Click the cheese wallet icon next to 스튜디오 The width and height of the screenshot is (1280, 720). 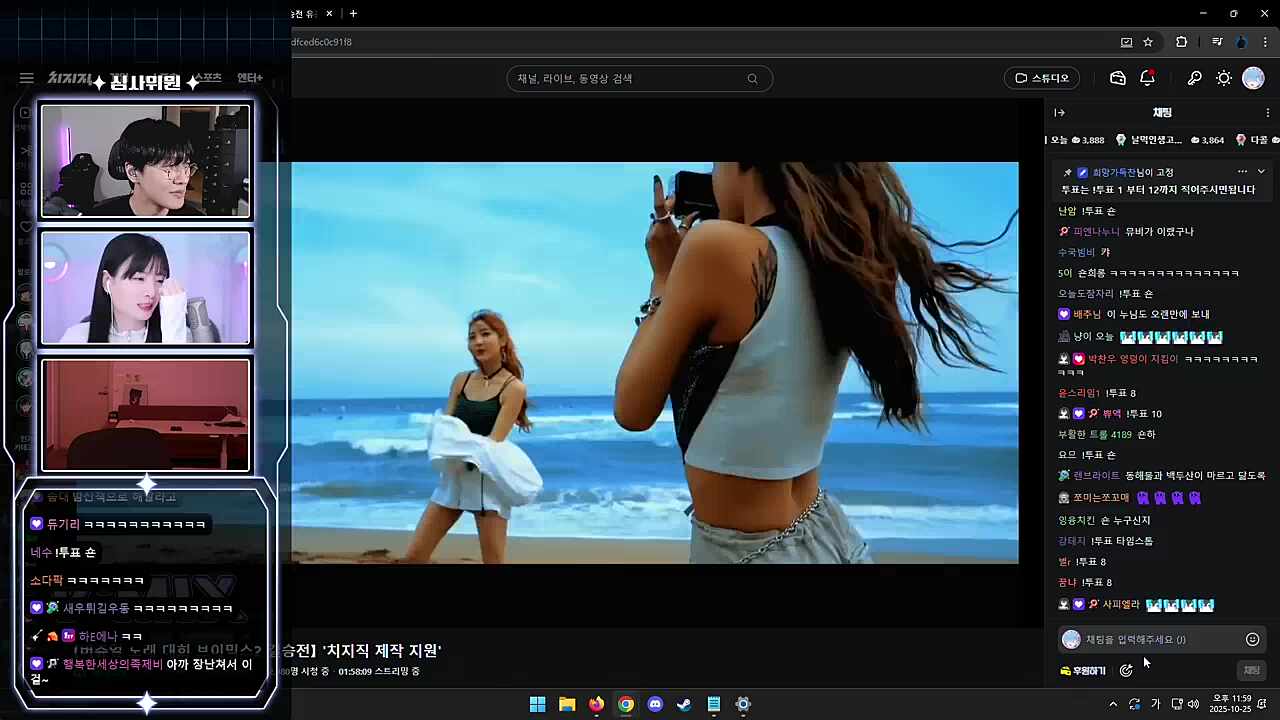pyautogui.click(x=1117, y=77)
